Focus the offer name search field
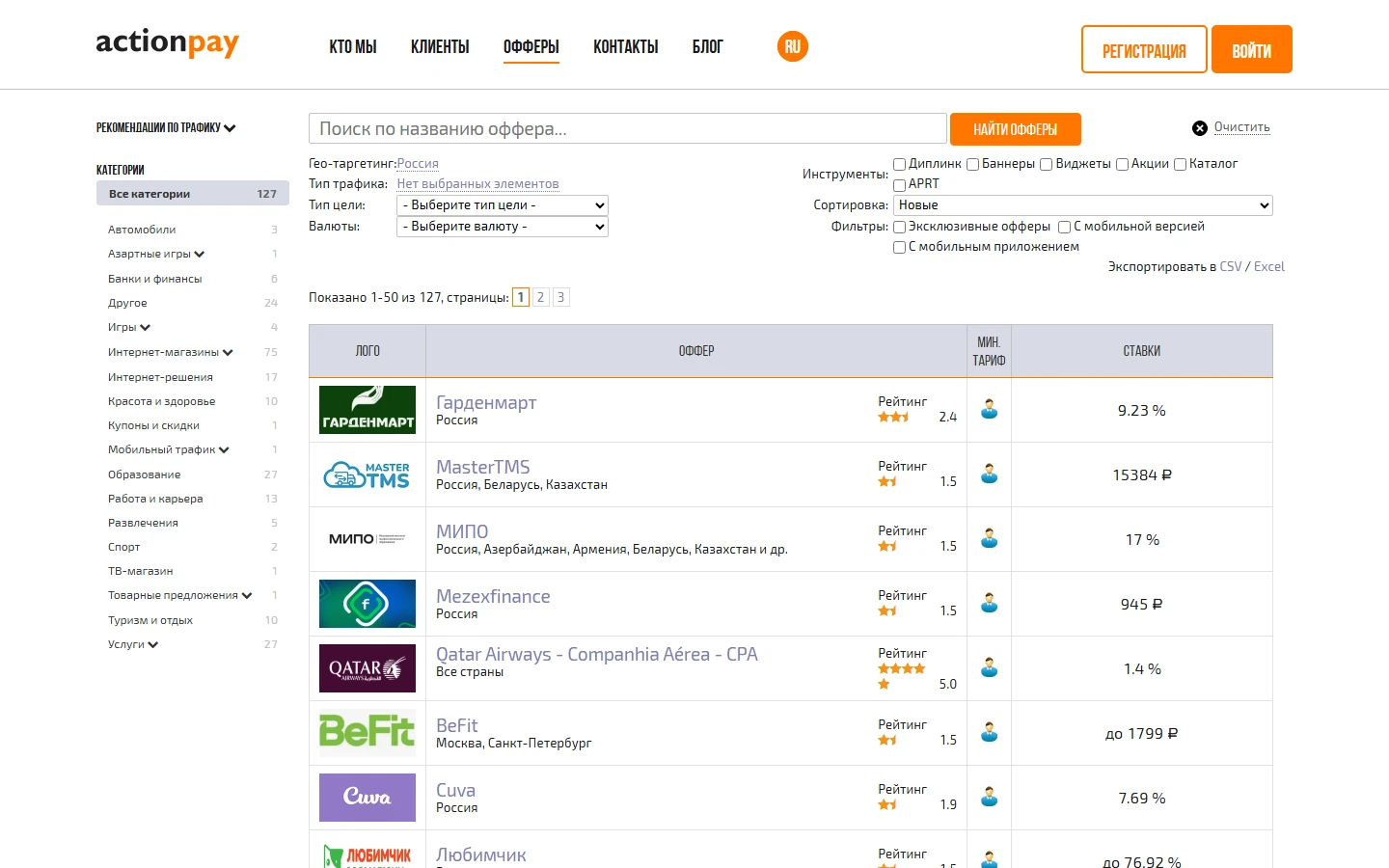 click(628, 128)
